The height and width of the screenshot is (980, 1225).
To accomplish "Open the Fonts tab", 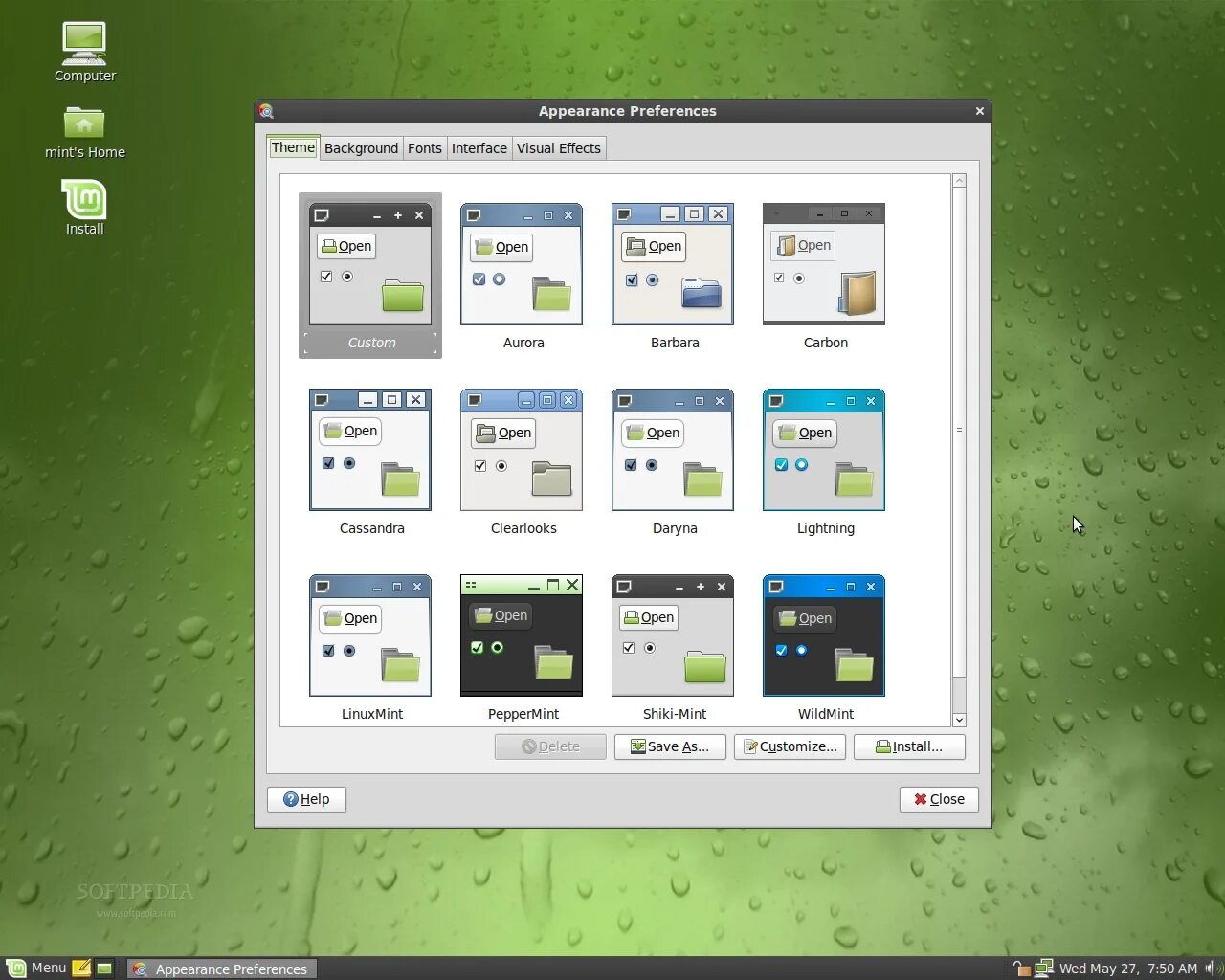I will [x=425, y=147].
